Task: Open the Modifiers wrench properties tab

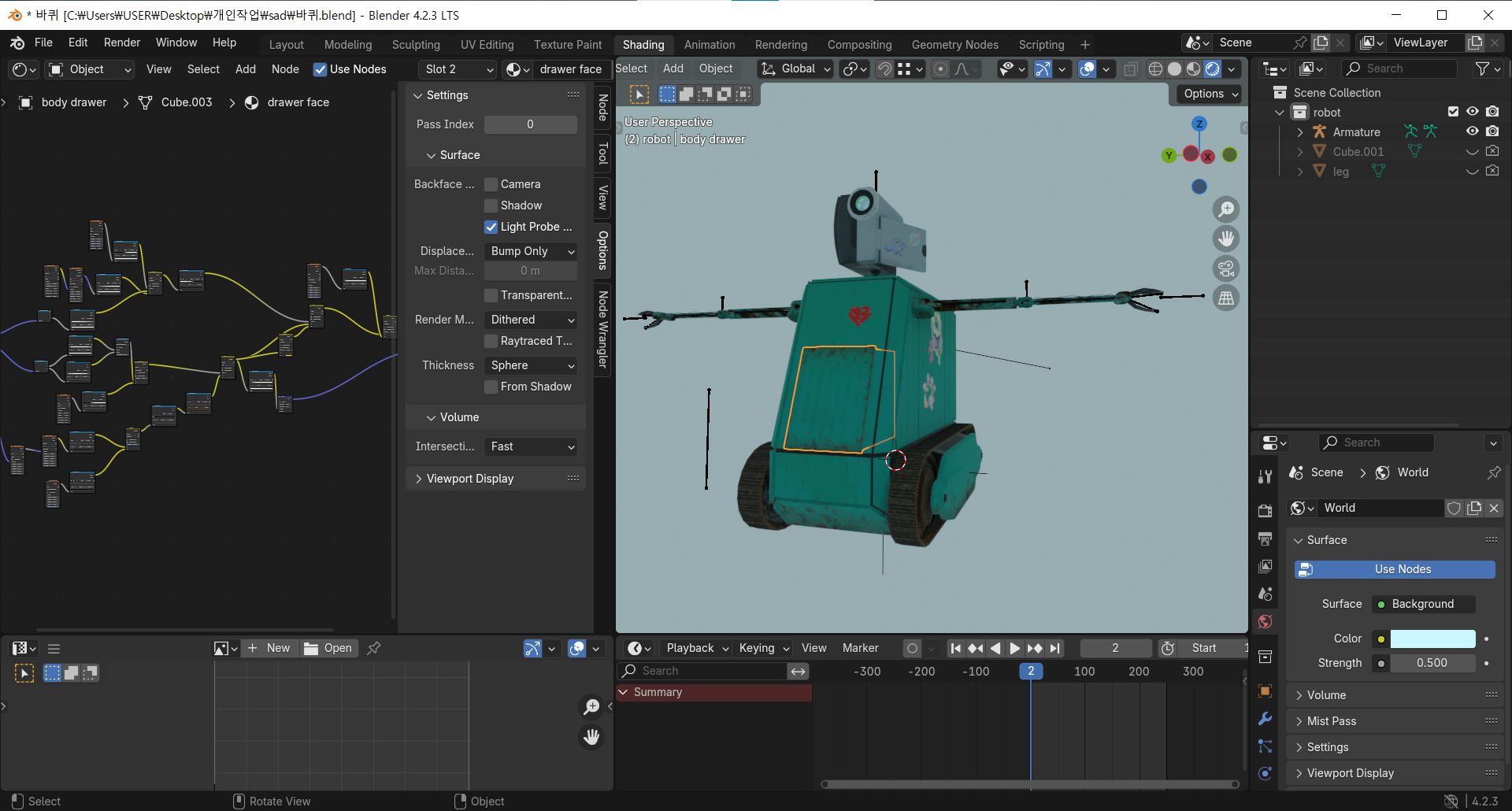Action: click(1266, 719)
